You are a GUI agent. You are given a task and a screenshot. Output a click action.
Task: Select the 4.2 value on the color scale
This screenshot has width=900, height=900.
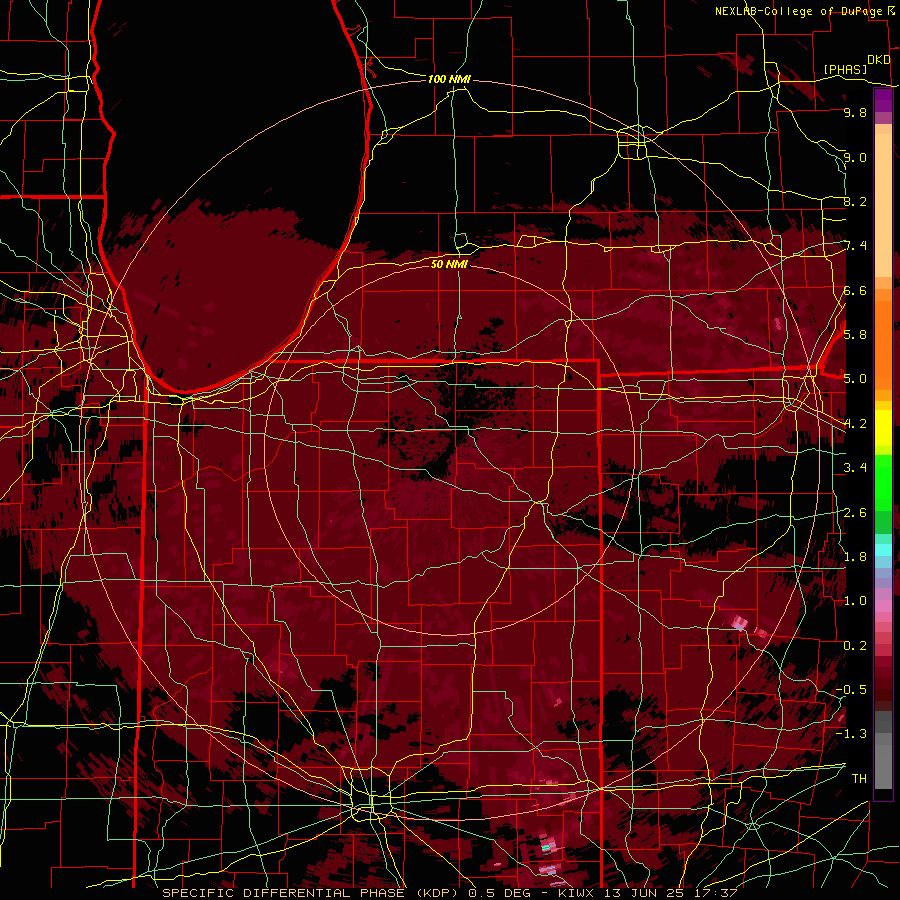click(855, 424)
